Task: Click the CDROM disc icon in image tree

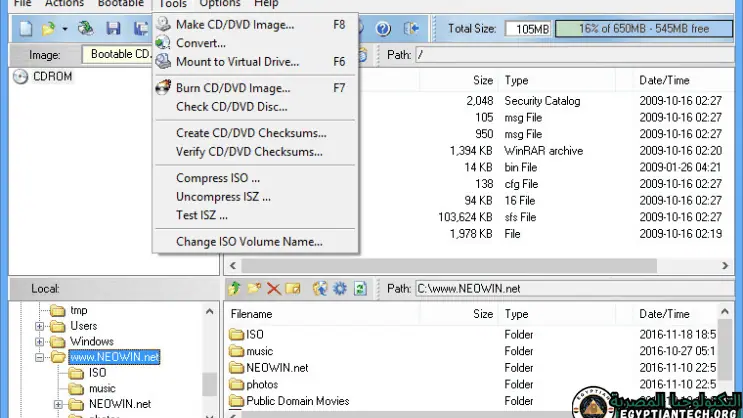Action: pos(20,76)
